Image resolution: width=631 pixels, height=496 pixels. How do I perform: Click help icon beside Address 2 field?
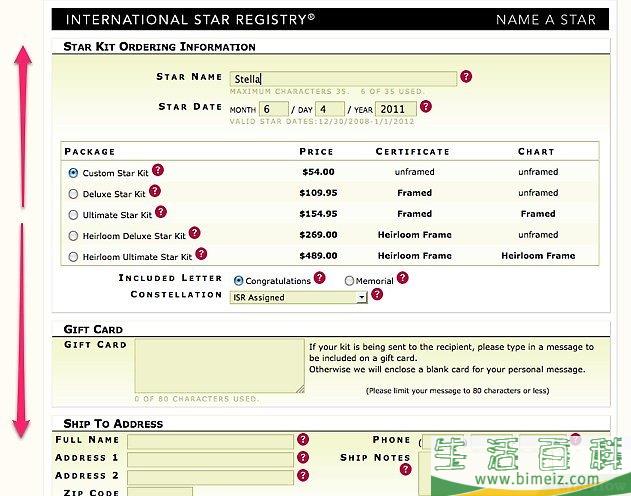click(303, 475)
